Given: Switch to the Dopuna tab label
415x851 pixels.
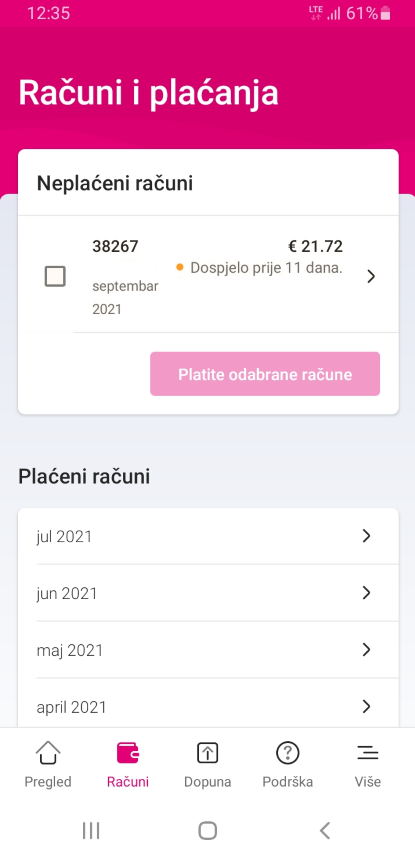Looking at the screenshot, I should point(207,782).
